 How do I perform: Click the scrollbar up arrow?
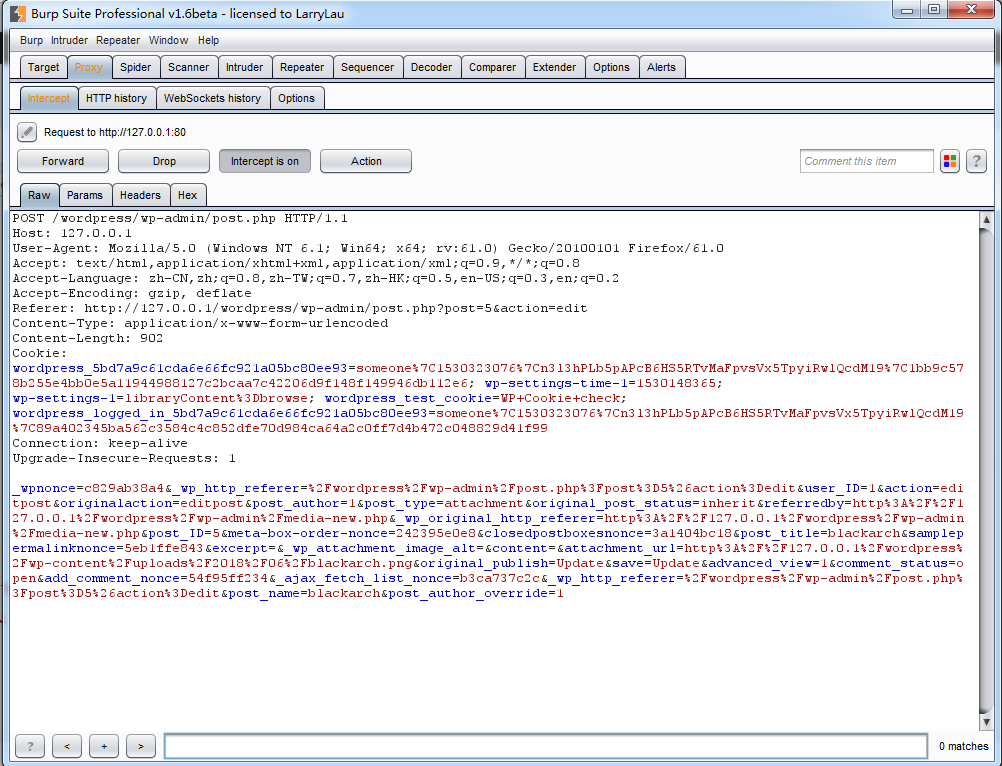point(986,219)
